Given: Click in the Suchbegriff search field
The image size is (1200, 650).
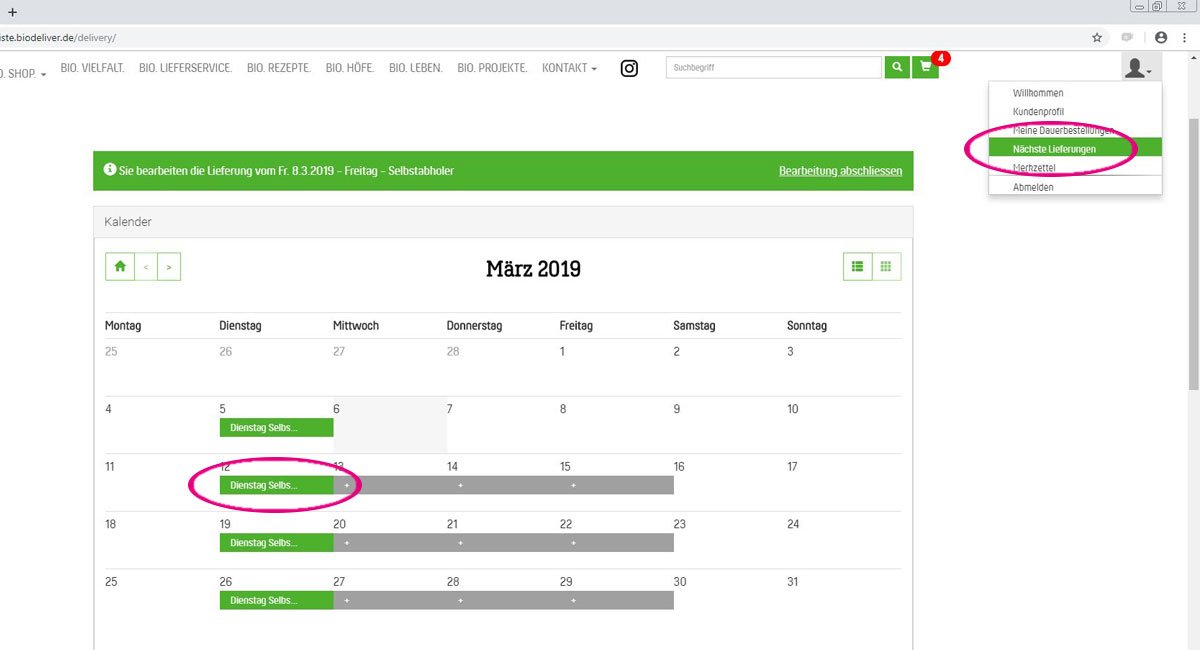Looking at the screenshot, I should click(x=773, y=68).
